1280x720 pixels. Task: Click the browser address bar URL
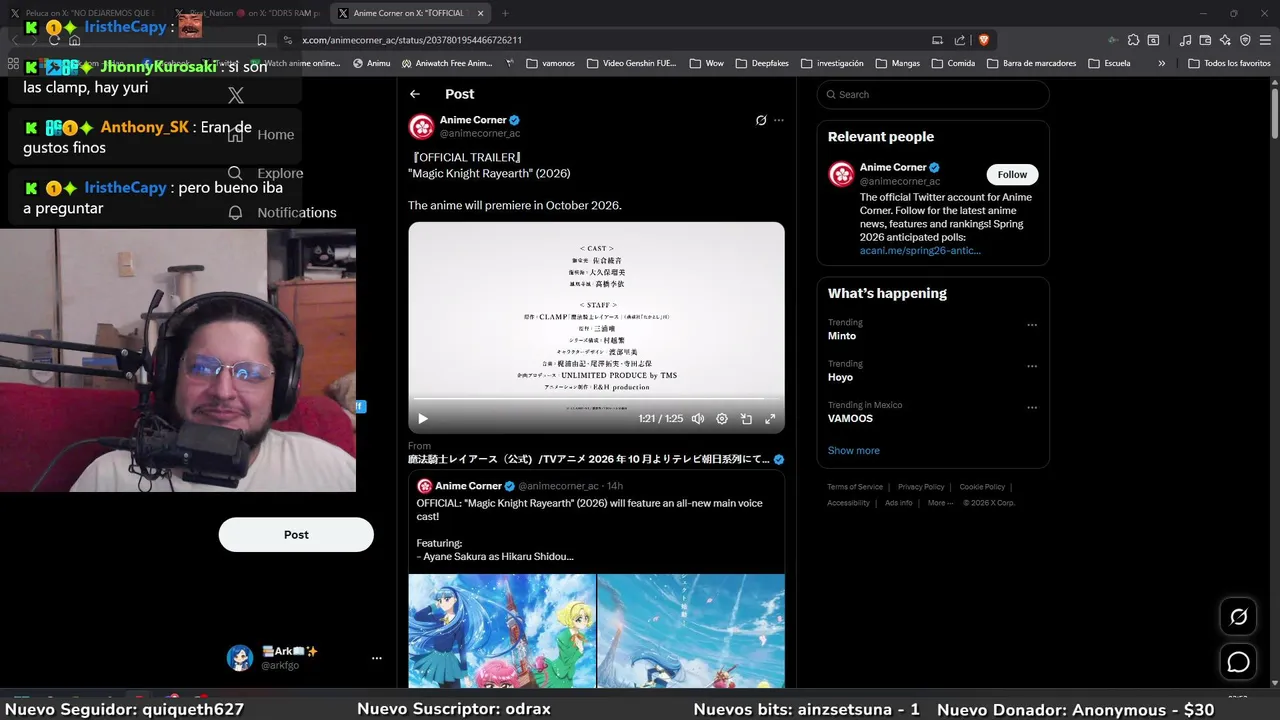[x=412, y=40]
